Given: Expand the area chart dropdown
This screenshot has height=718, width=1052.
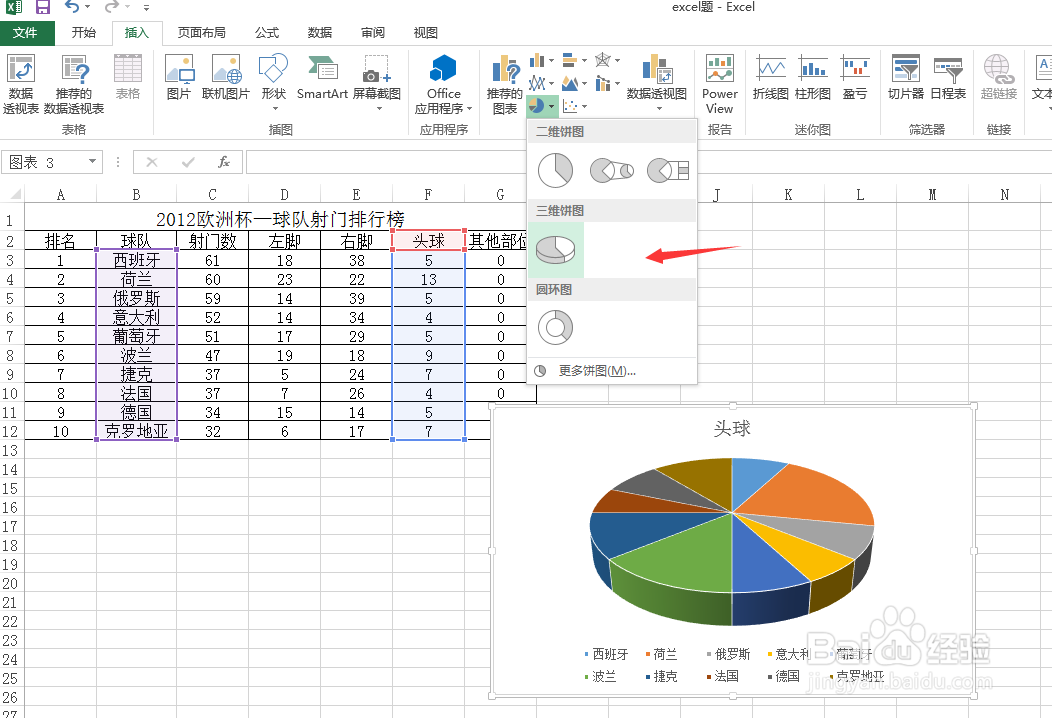Looking at the screenshot, I should coord(584,84).
